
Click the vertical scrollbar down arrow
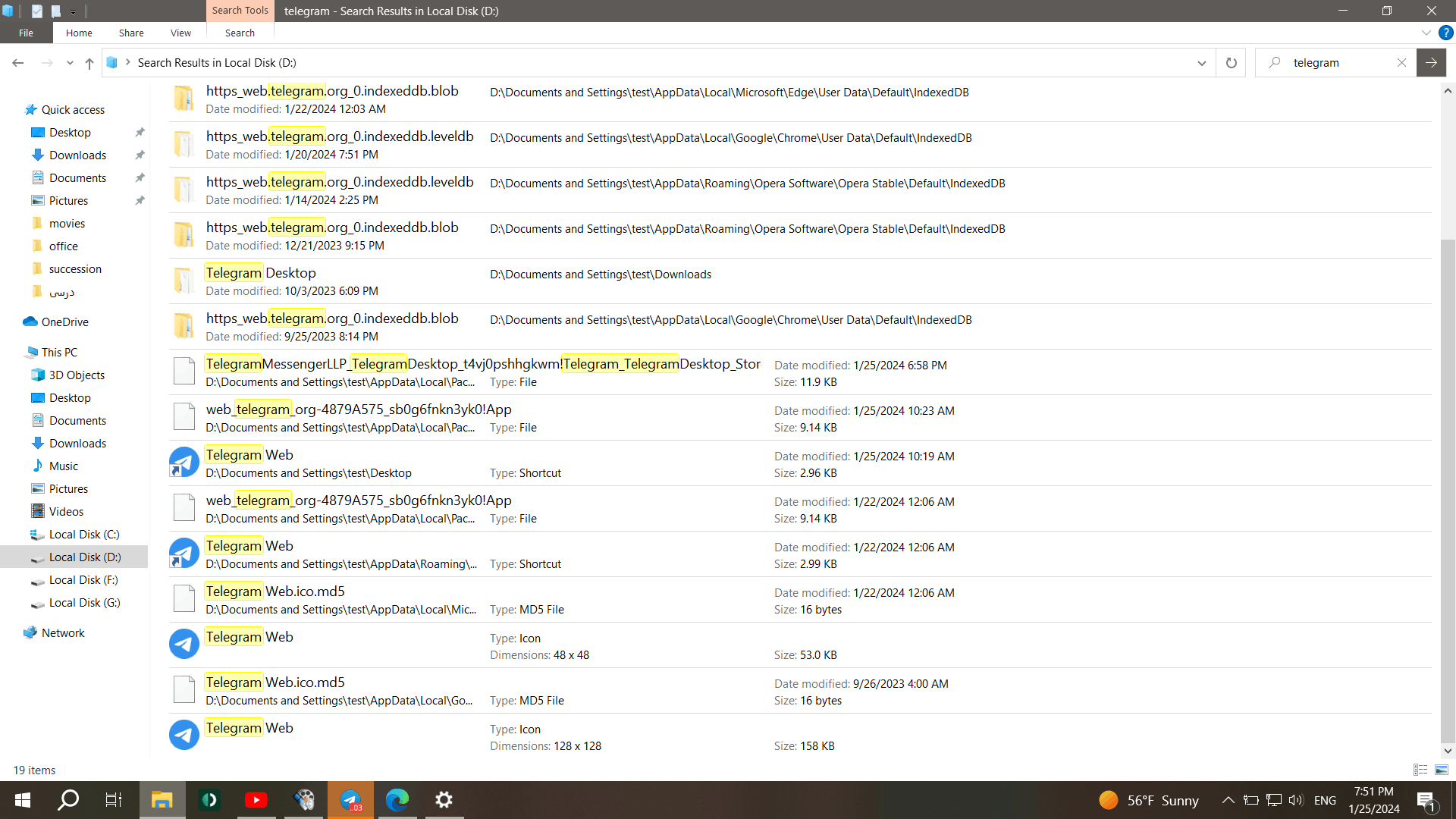click(x=1448, y=751)
